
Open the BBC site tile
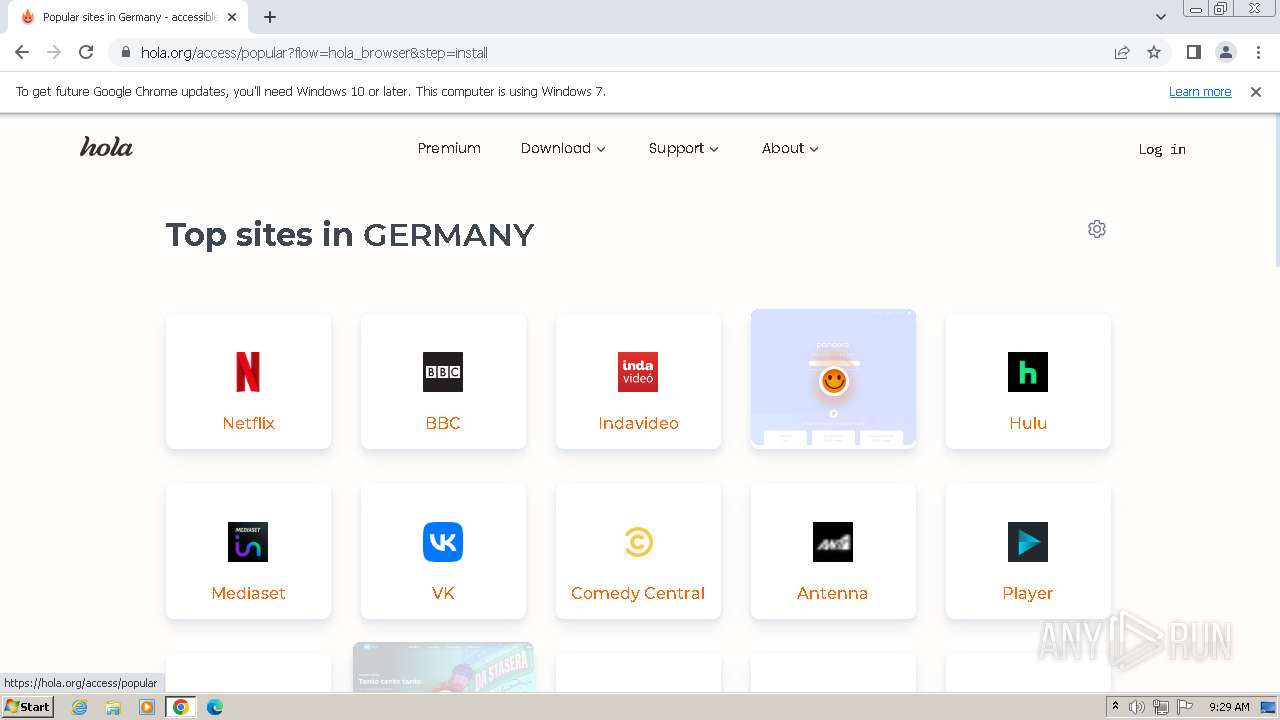(x=443, y=381)
